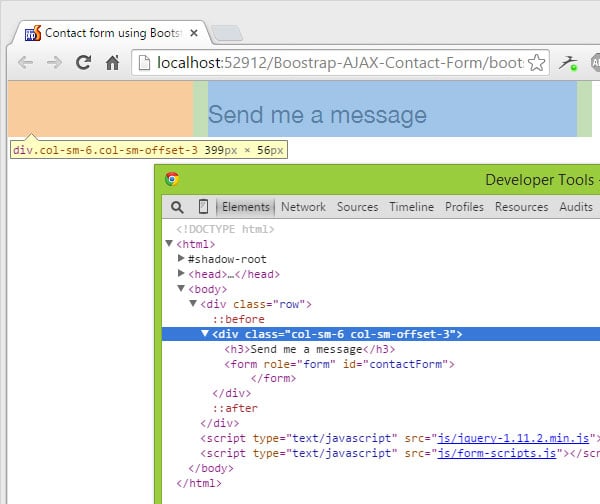
Task: Close the Contact form browser tab
Action: (194, 33)
